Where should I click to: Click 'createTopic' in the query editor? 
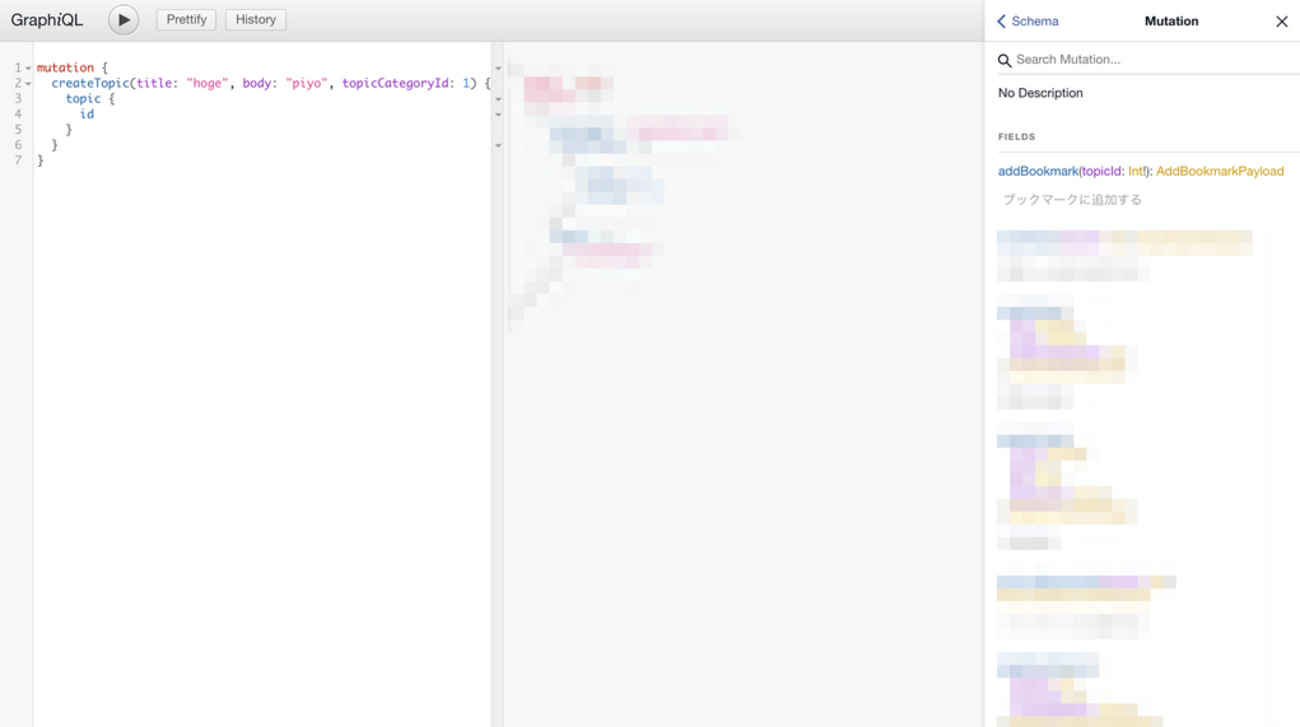91,83
